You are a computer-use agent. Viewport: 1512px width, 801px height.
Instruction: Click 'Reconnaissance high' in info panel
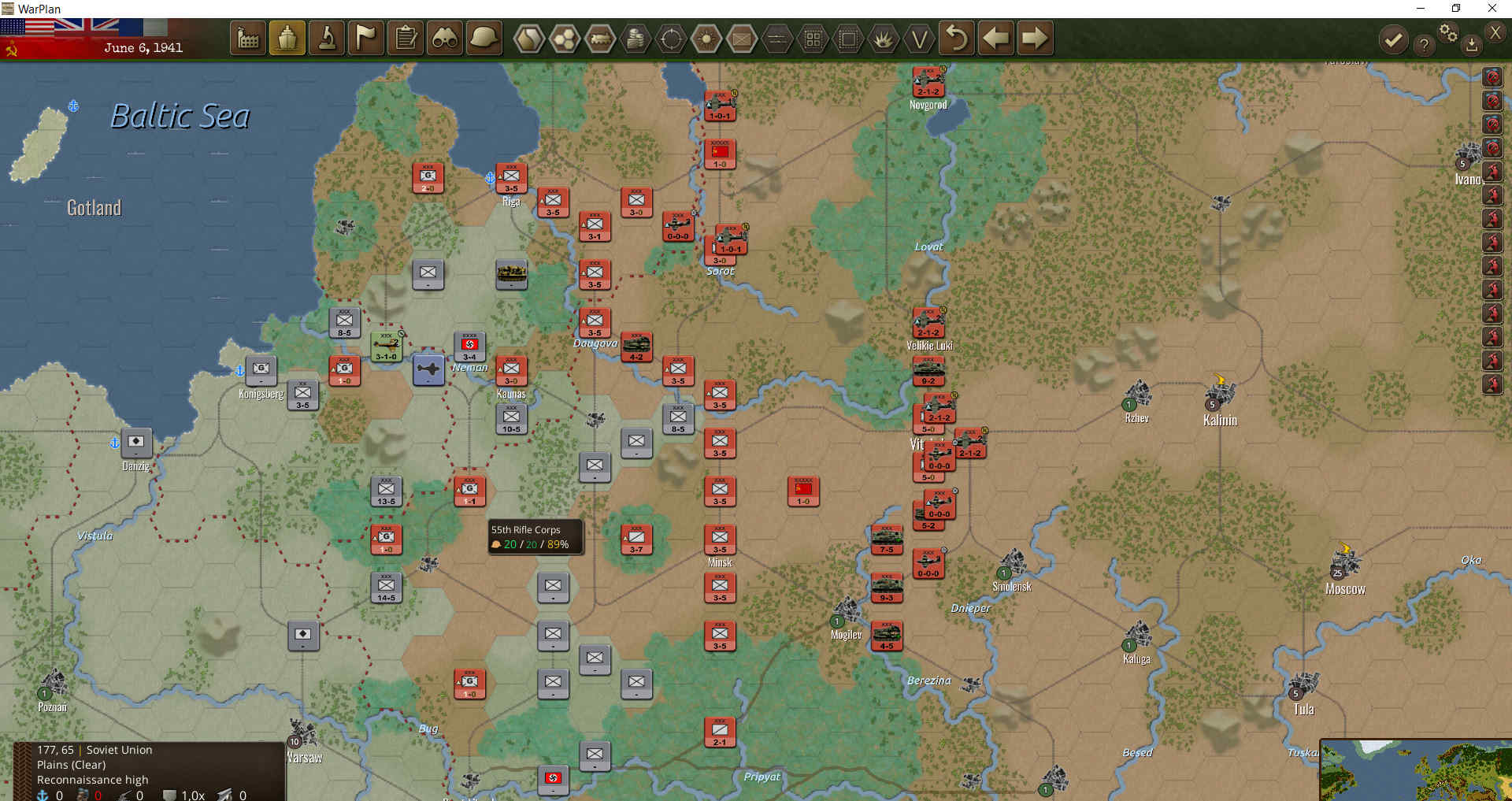92,780
